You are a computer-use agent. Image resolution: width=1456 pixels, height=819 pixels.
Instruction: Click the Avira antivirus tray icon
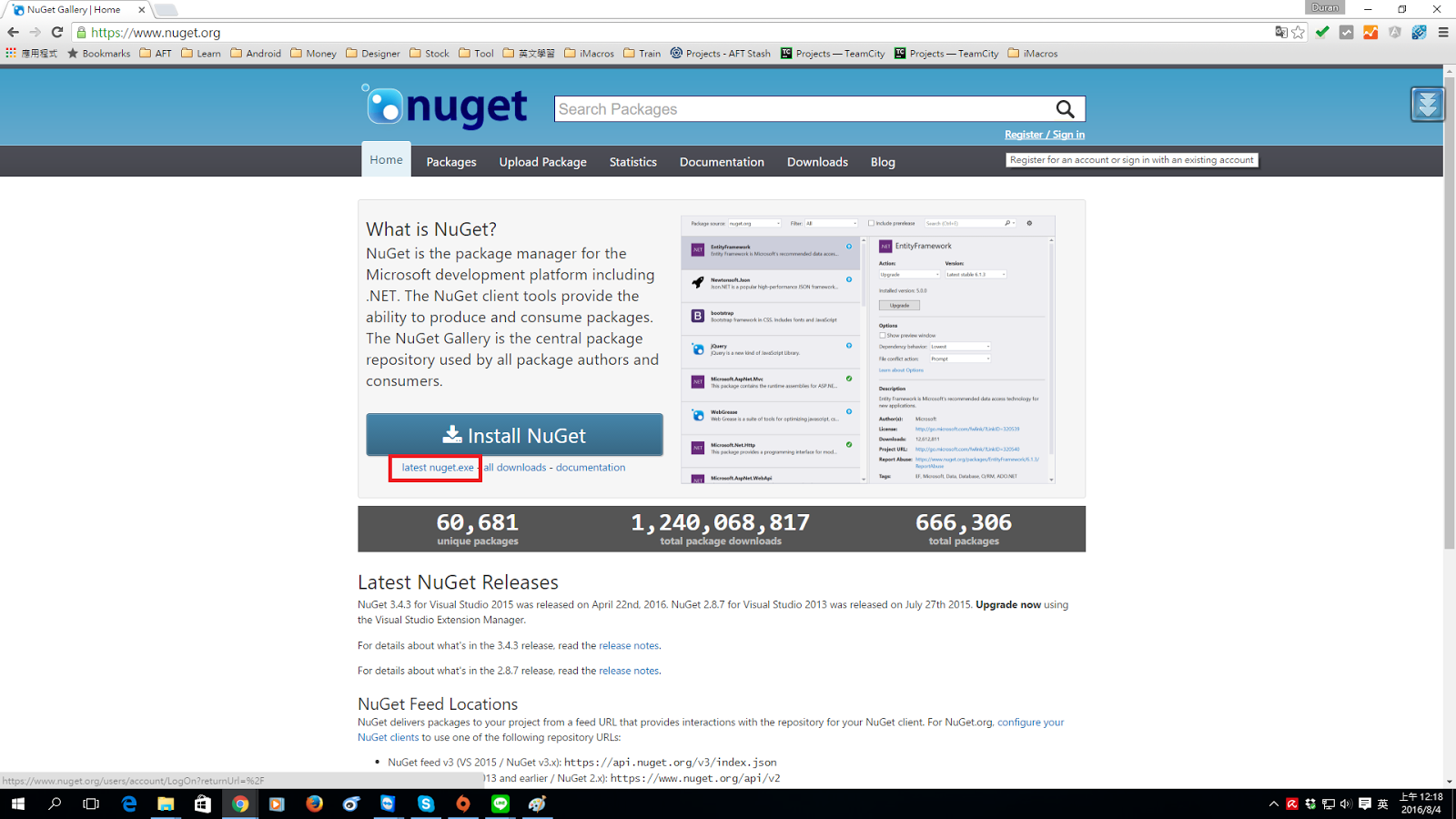click(x=1292, y=804)
